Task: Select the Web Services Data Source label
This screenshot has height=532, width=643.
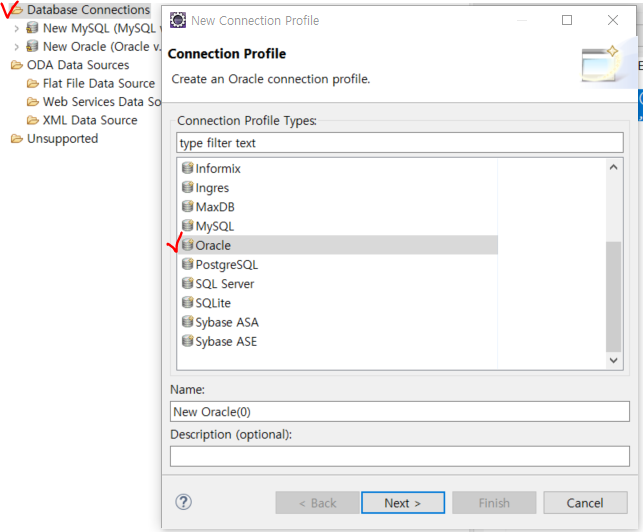Action: 102,102
